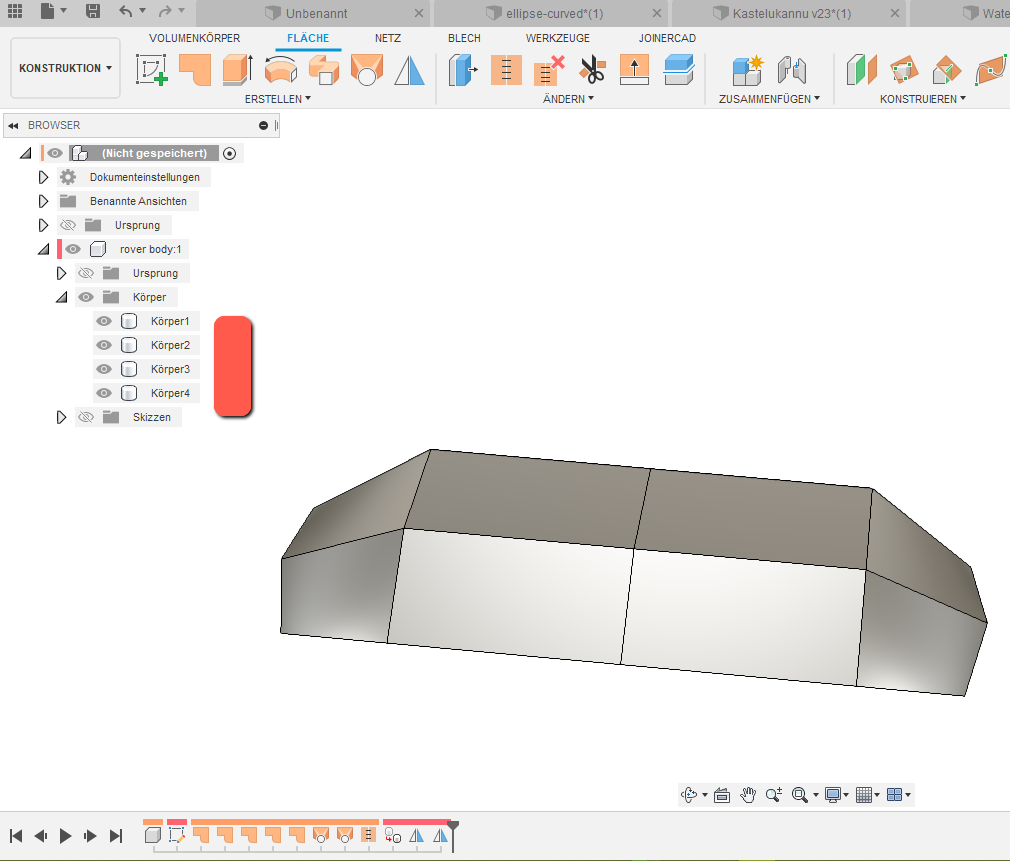The image size is (1010, 861).
Task: Click the sketch feature in the timeline
Action: click(x=176, y=836)
